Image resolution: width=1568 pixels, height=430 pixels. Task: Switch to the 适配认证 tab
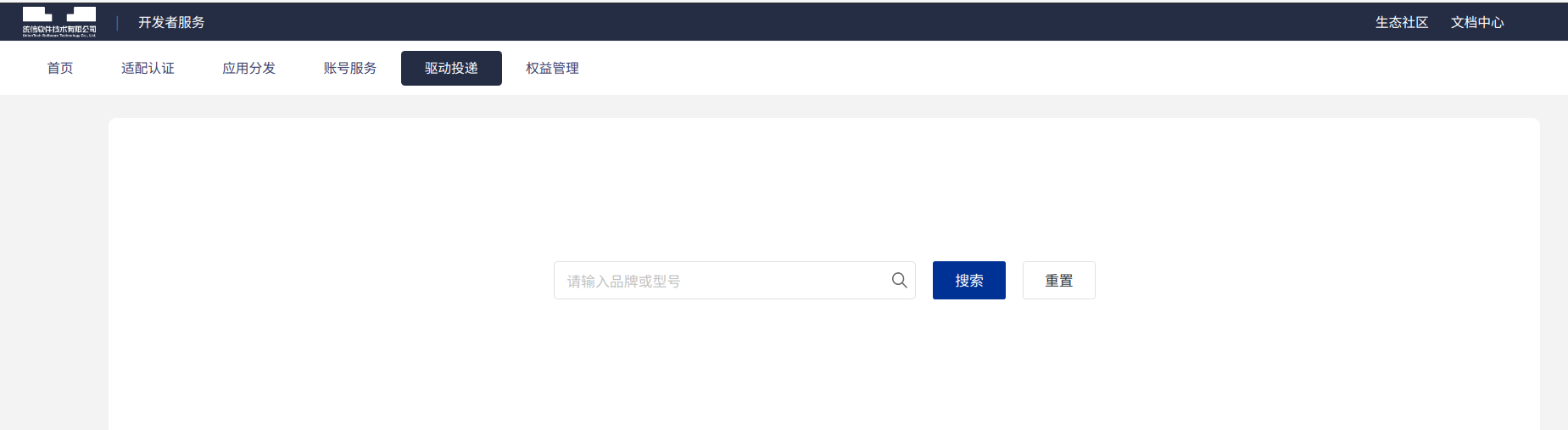coord(148,68)
